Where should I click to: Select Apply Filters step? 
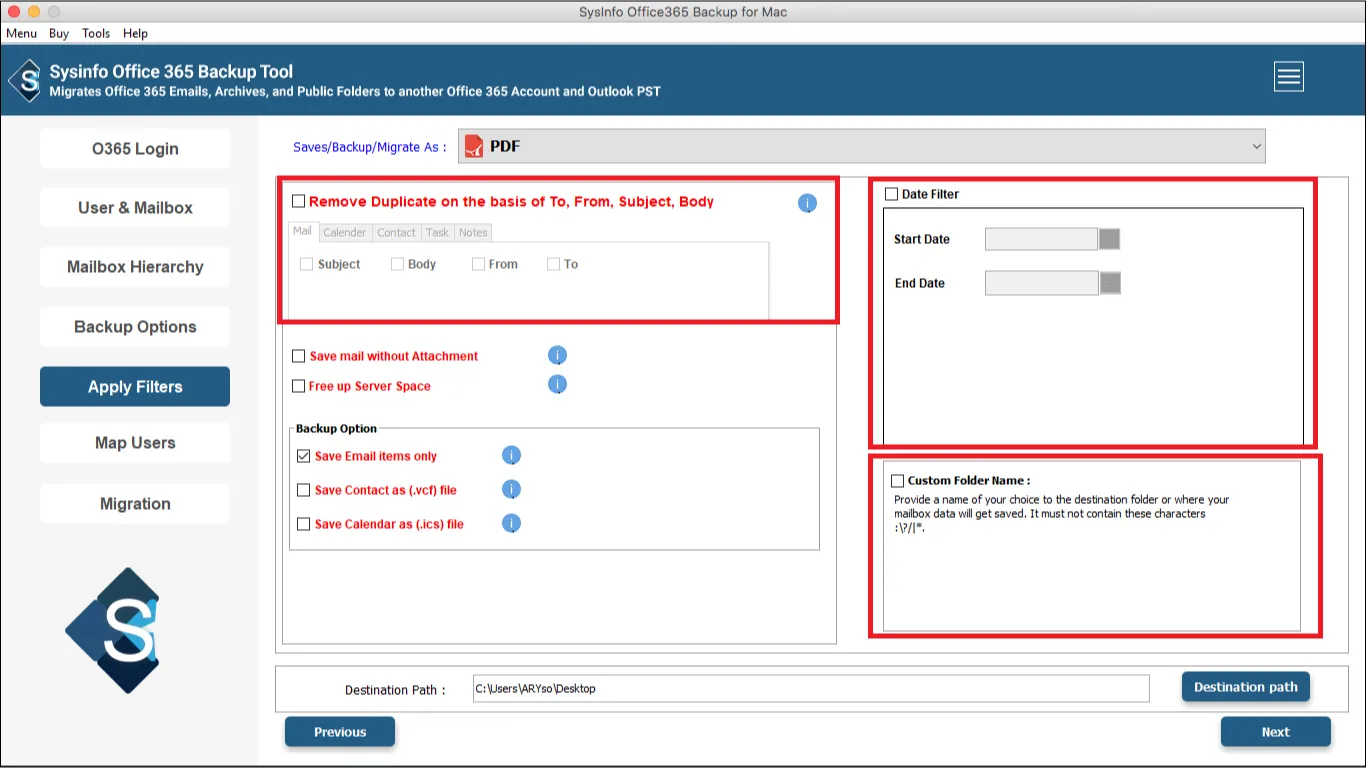click(x=135, y=387)
